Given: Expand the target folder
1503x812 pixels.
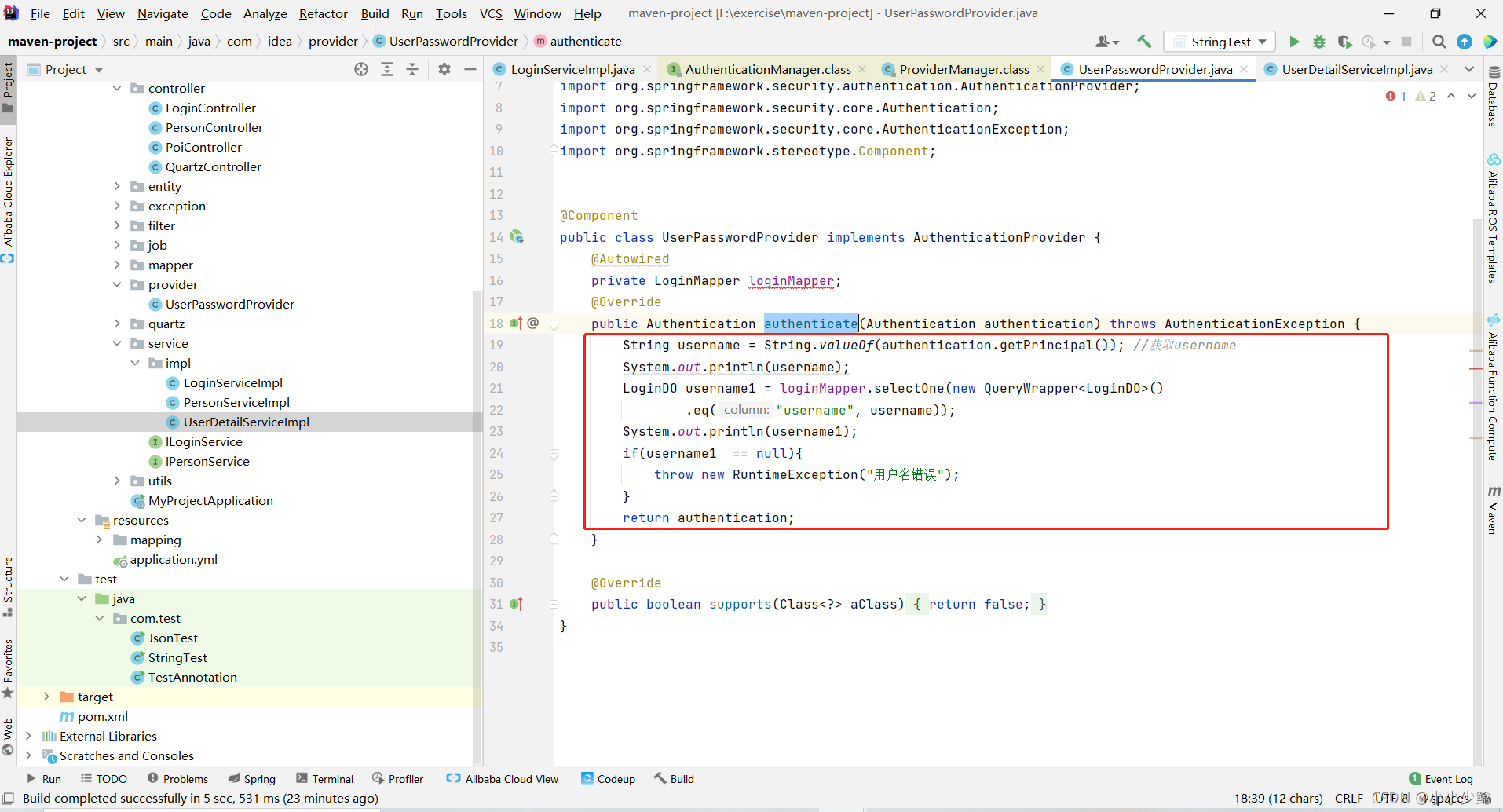Looking at the screenshot, I should pyautogui.click(x=46, y=697).
